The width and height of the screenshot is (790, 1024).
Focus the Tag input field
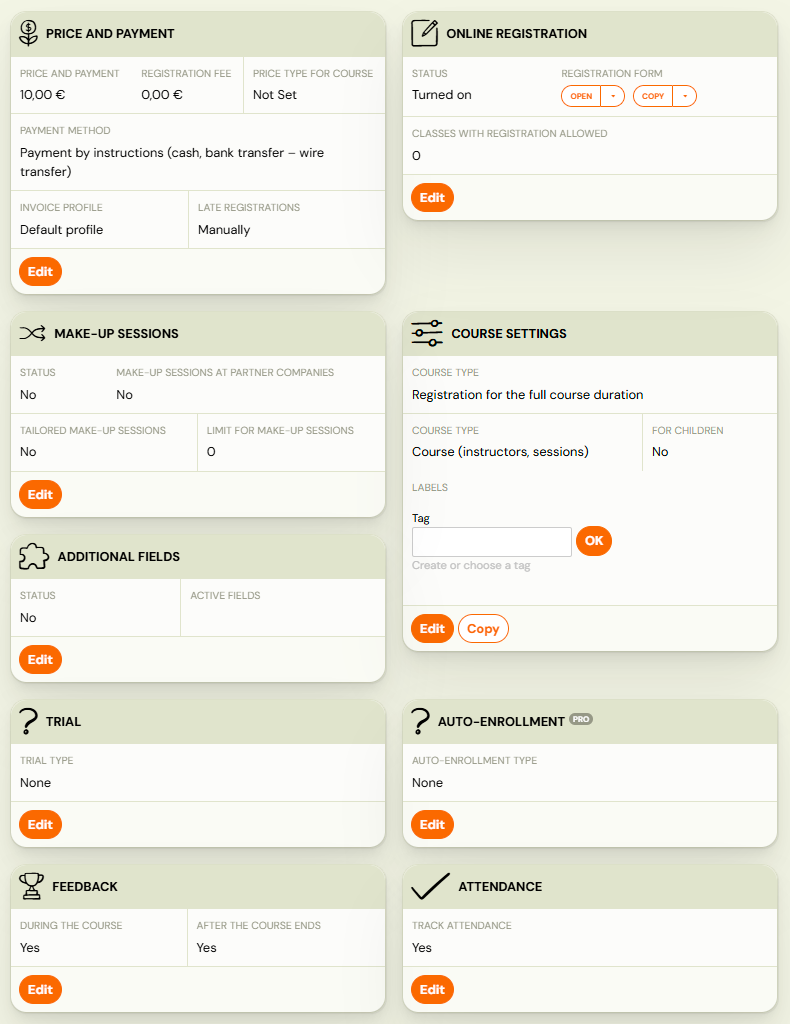click(492, 542)
